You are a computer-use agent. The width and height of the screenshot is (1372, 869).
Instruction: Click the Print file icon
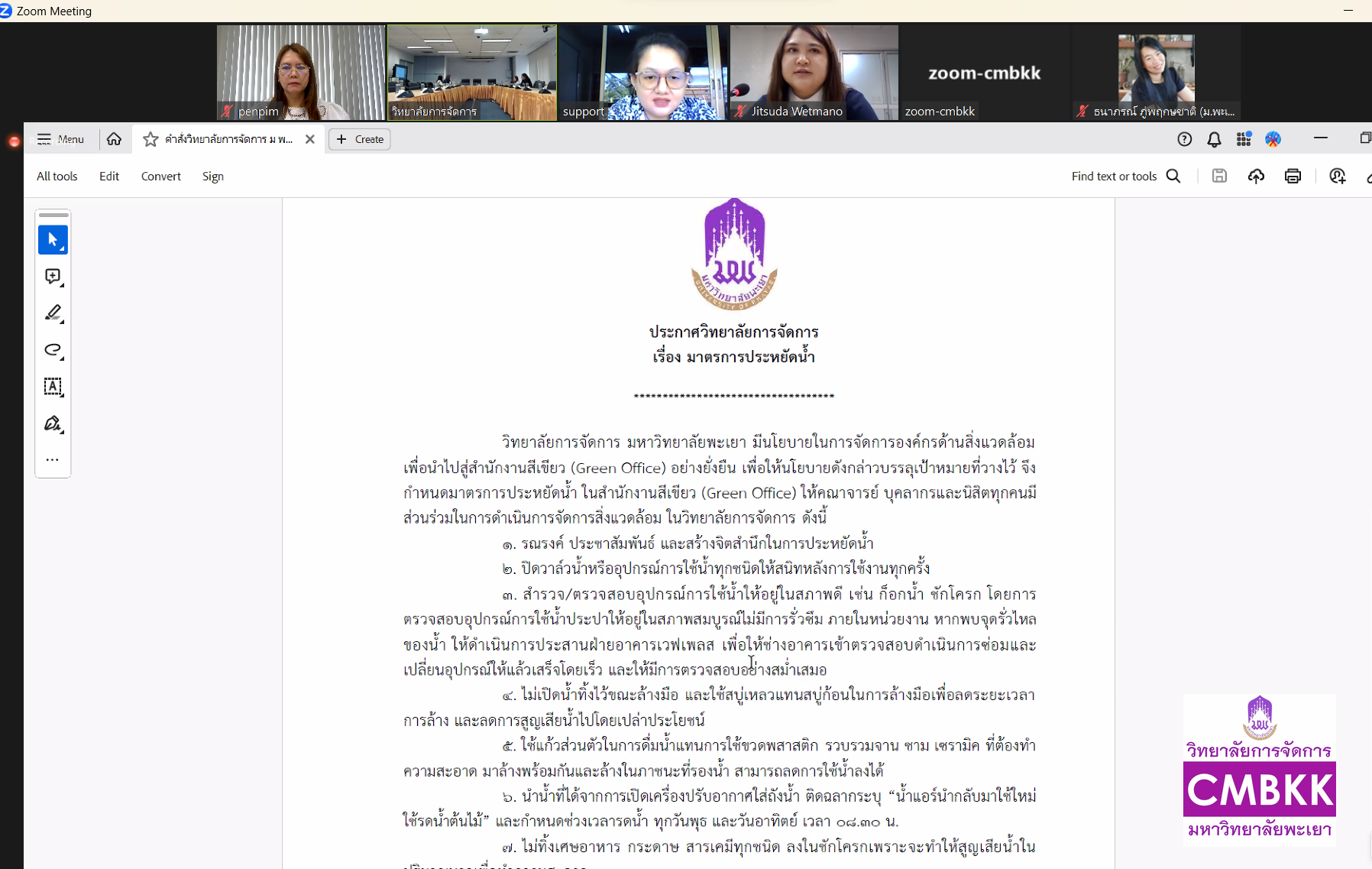(x=1293, y=177)
